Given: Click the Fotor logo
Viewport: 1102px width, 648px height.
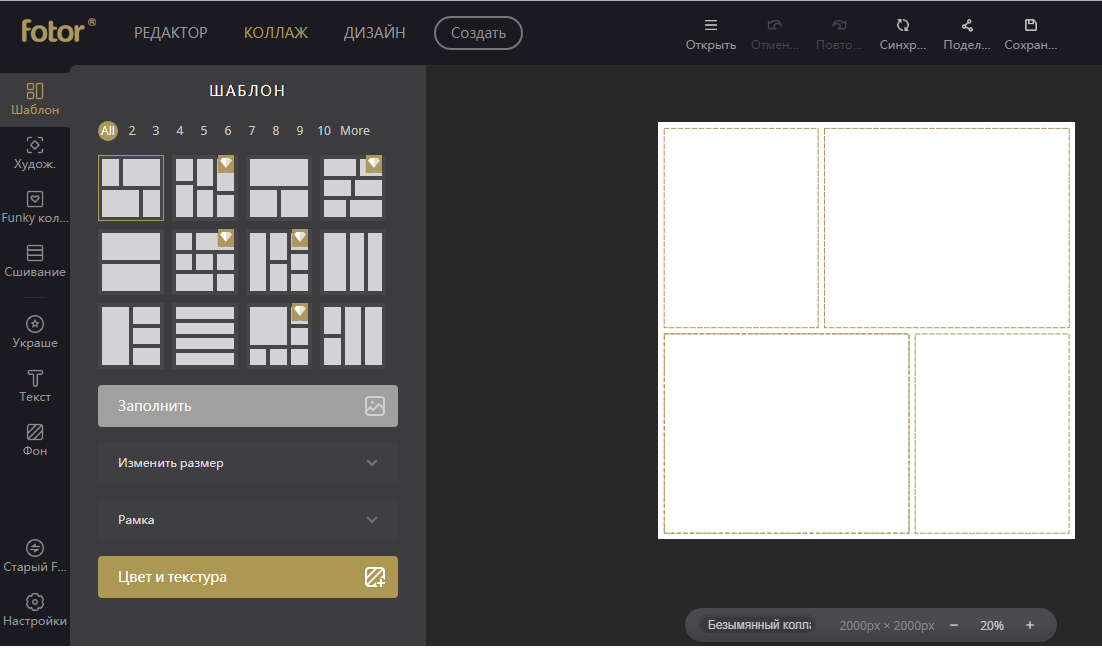Looking at the screenshot, I should tap(58, 30).
